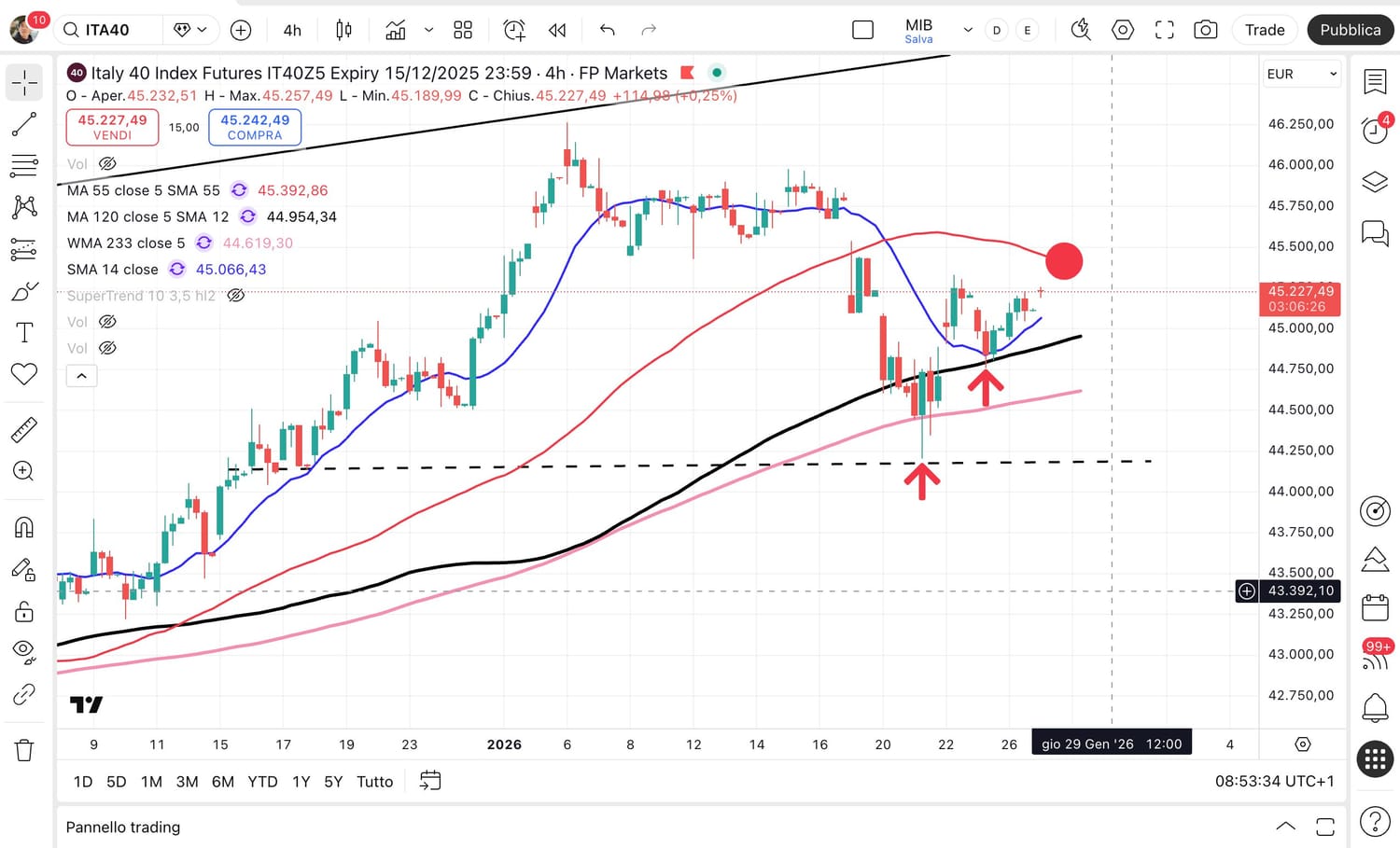1400x848 pixels.
Task: Toggle stay in drawing mode
Action: coord(24,569)
